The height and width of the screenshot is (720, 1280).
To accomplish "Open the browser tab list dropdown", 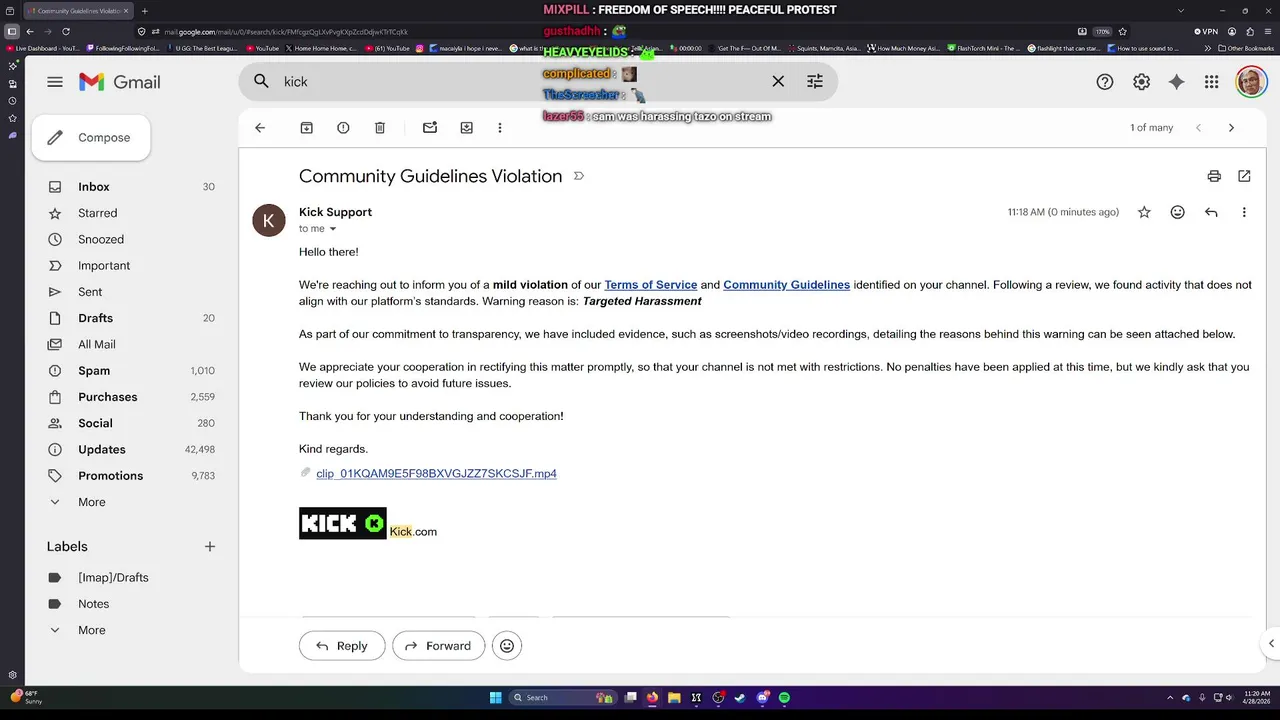I will click(1181, 10).
